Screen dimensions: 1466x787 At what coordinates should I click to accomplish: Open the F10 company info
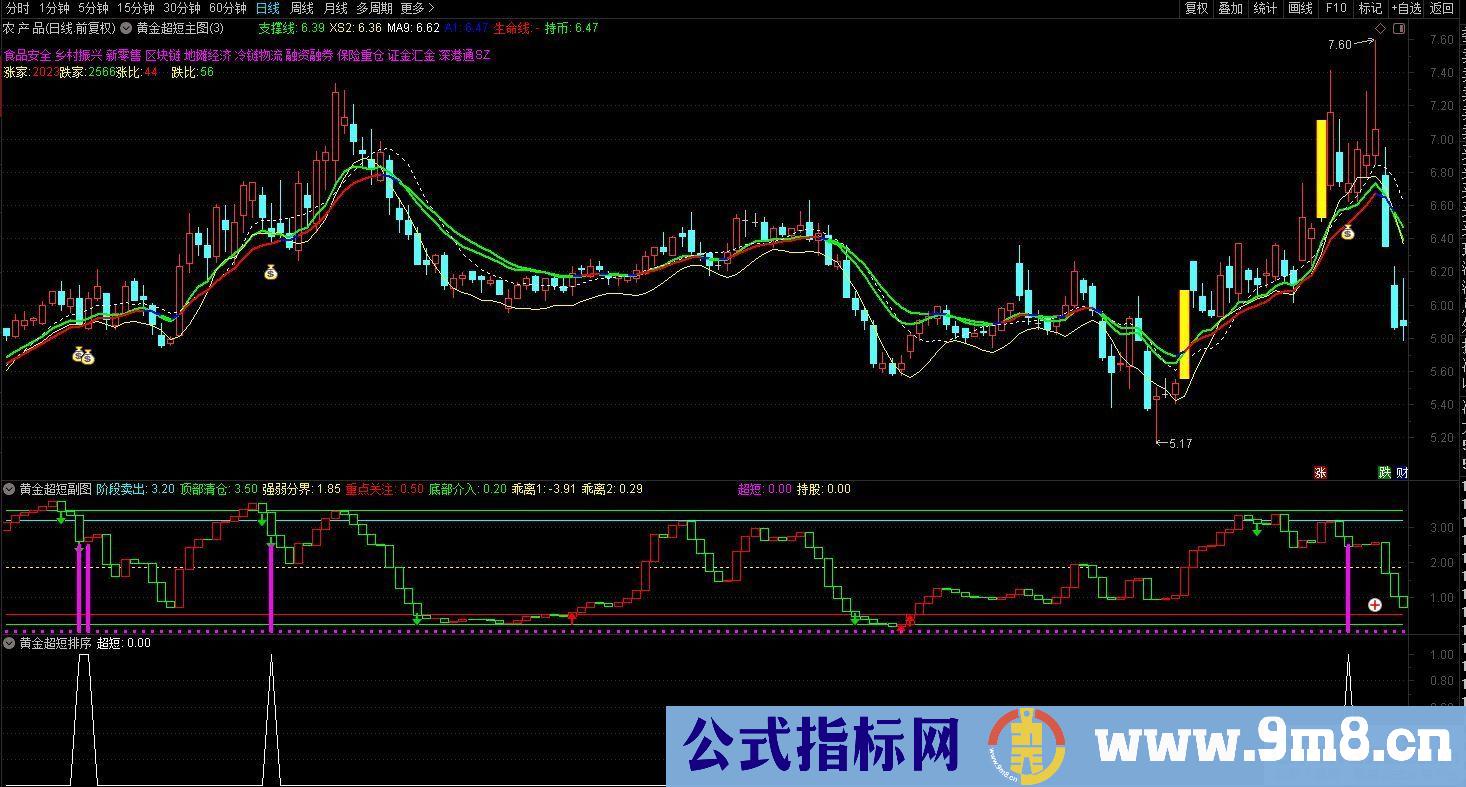point(1336,8)
